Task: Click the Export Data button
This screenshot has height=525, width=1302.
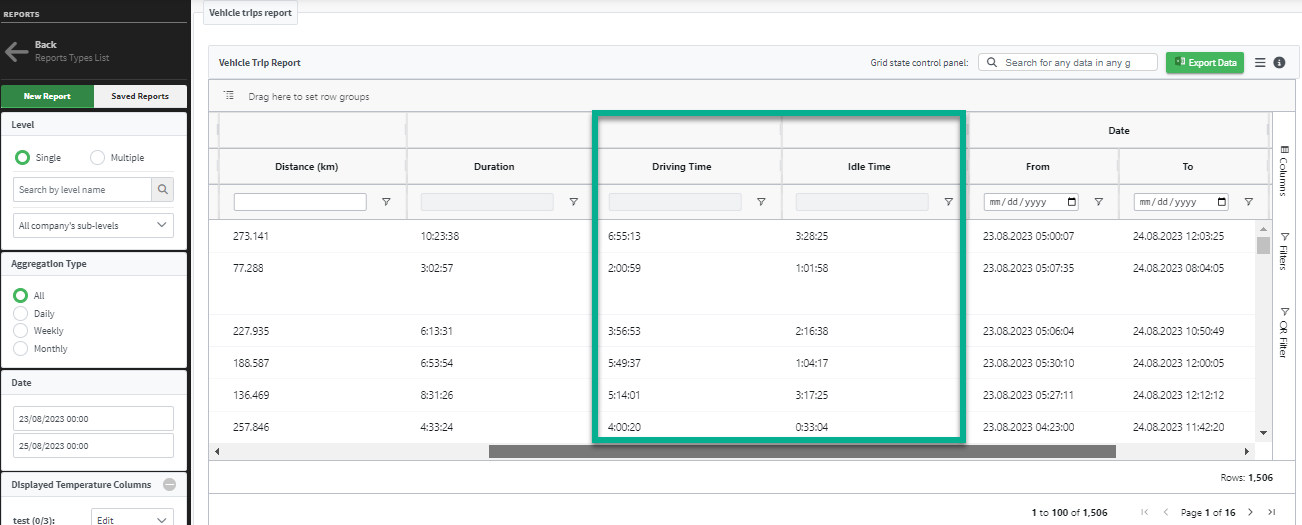Action: (x=1205, y=62)
